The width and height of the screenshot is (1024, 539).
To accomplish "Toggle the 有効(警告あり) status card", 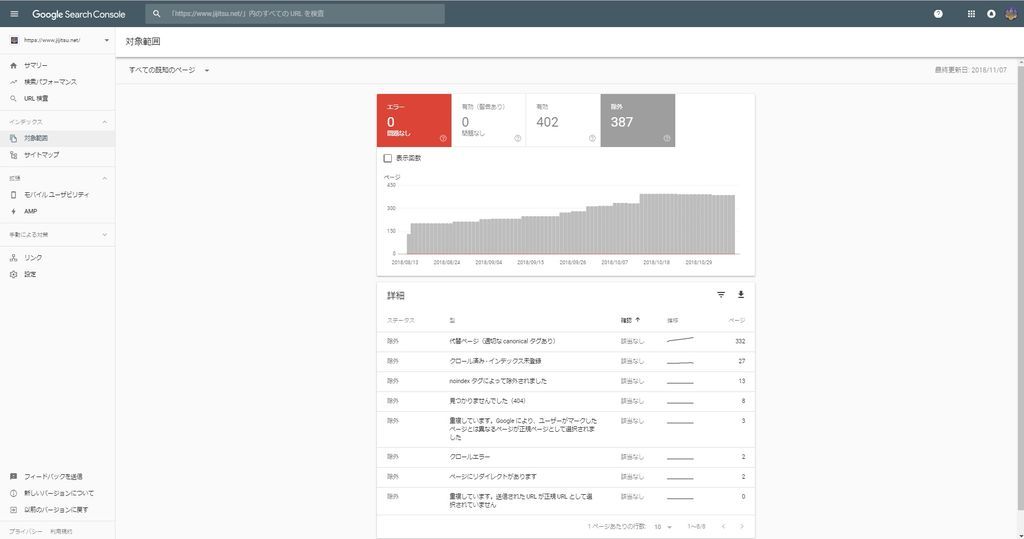I will (x=488, y=120).
